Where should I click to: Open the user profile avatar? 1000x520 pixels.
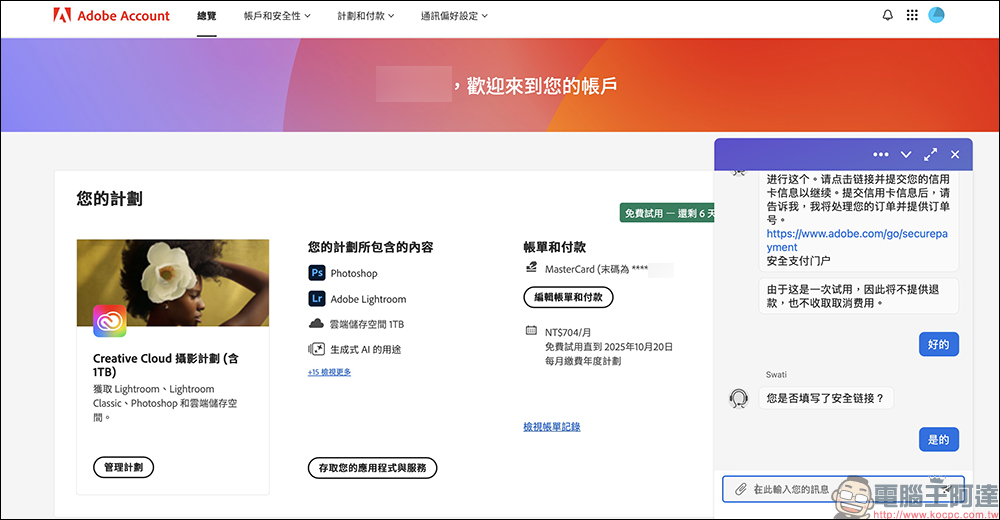coord(937,15)
